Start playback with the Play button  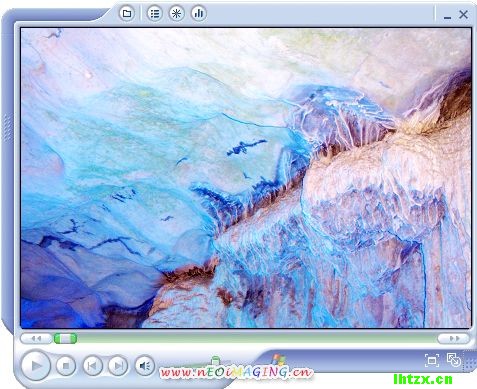pos(36,366)
